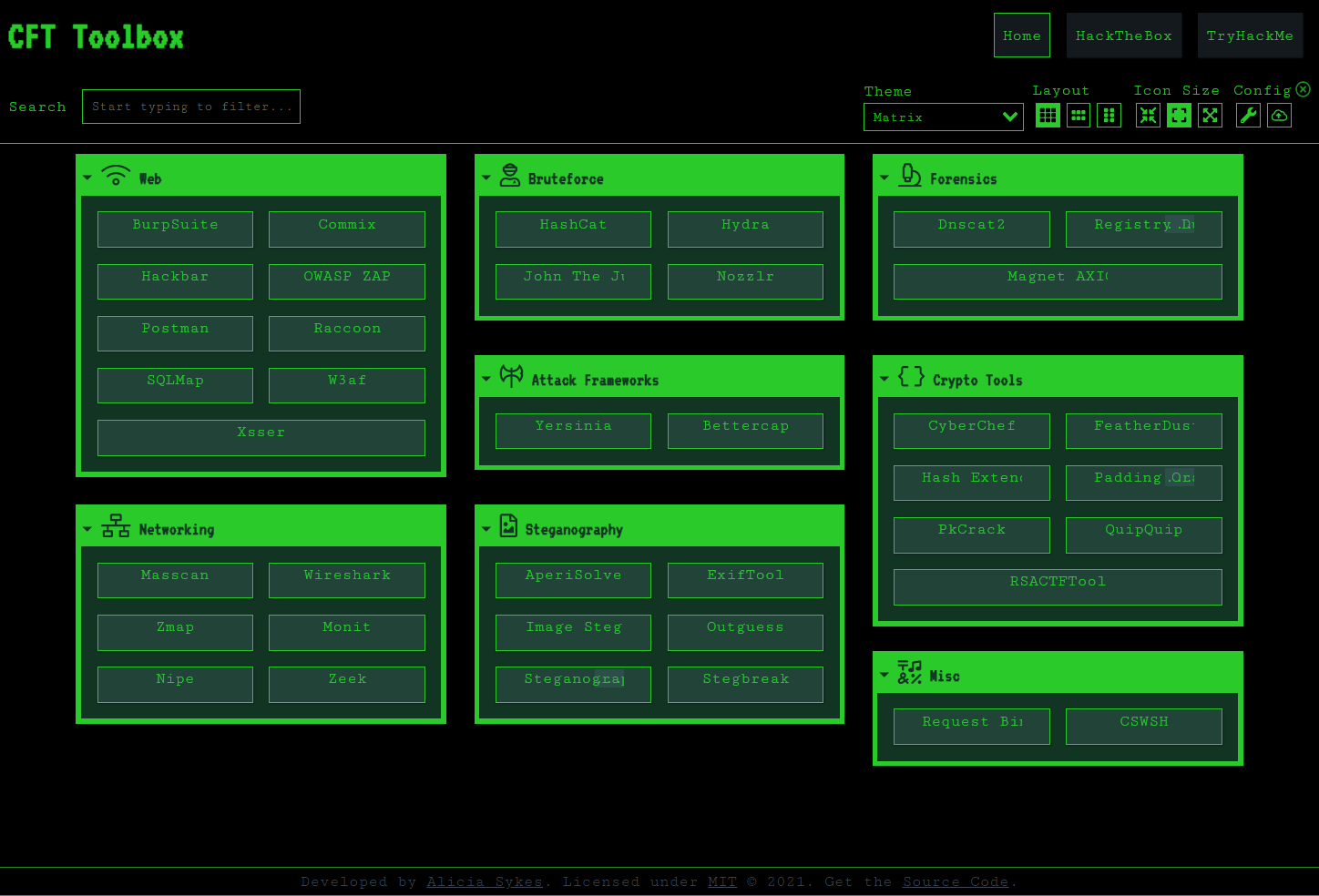
Task: Click the CFT Toolbox title
Action: 96,37
